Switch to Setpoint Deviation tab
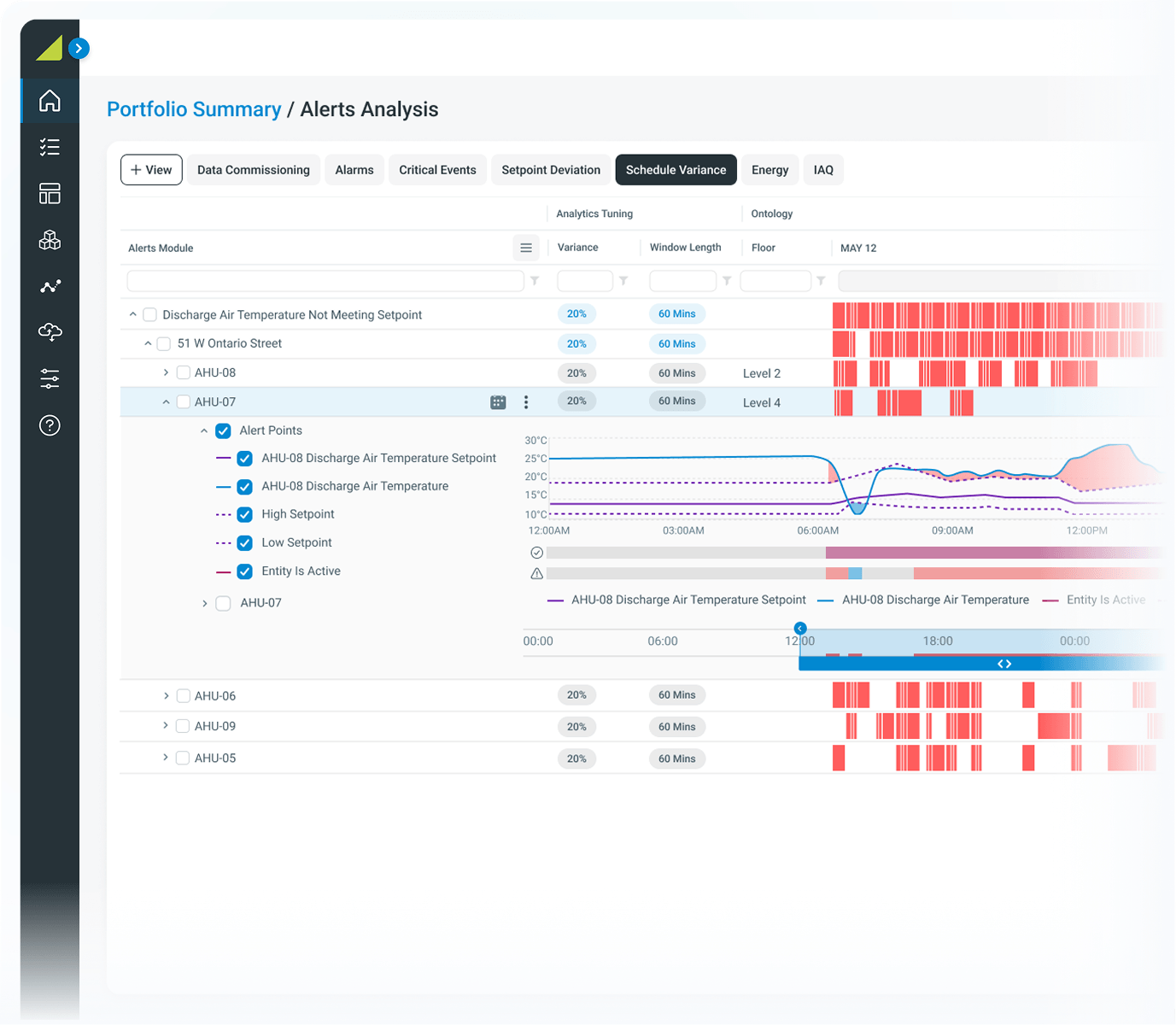The image size is (1176, 1025). click(x=551, y=170)
